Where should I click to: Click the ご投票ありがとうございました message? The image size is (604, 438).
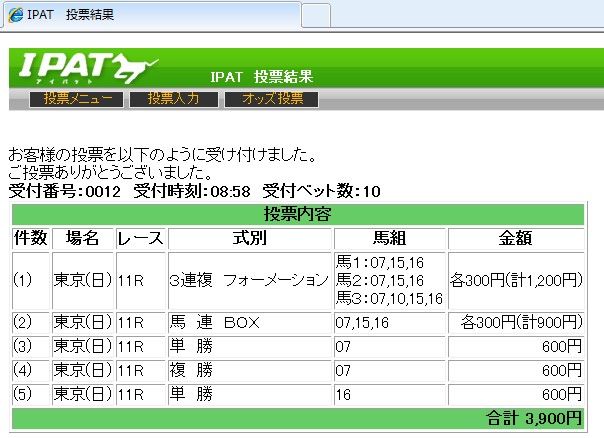[x=111, y=173]
